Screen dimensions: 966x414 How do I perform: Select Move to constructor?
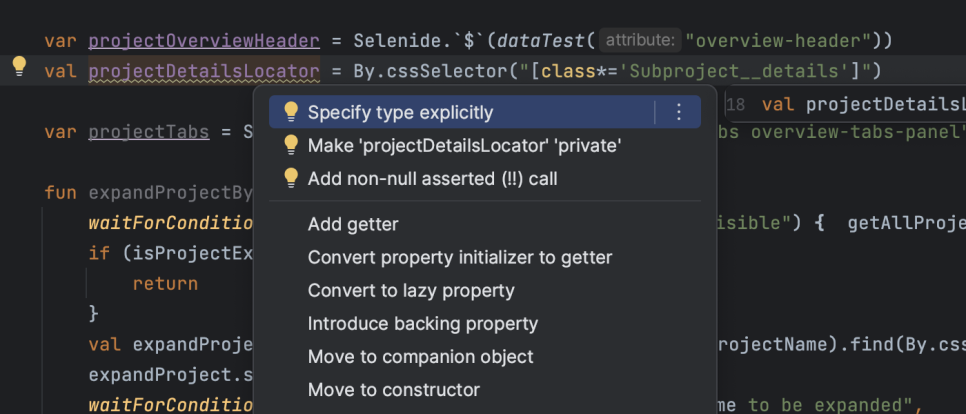(x=394, y=390)
